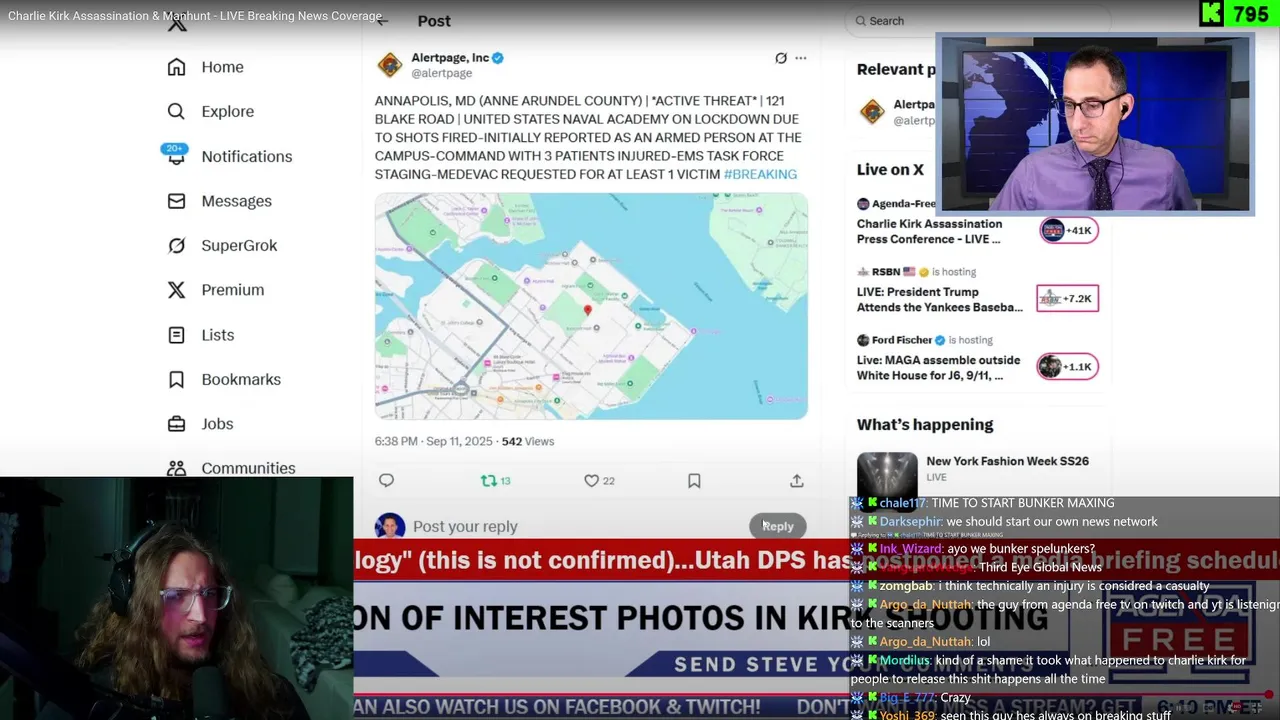The height and width of the screenshot is (720, 1280).
Task: Click Alertpage, Inc profile avatar on post
Action: (x=389, y=65)
